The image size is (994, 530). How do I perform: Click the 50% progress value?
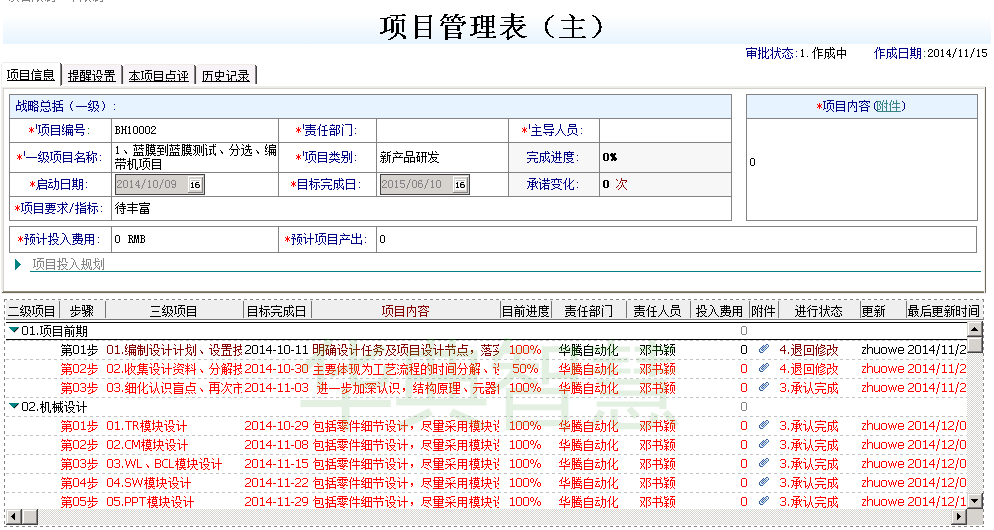click(525, 368)
